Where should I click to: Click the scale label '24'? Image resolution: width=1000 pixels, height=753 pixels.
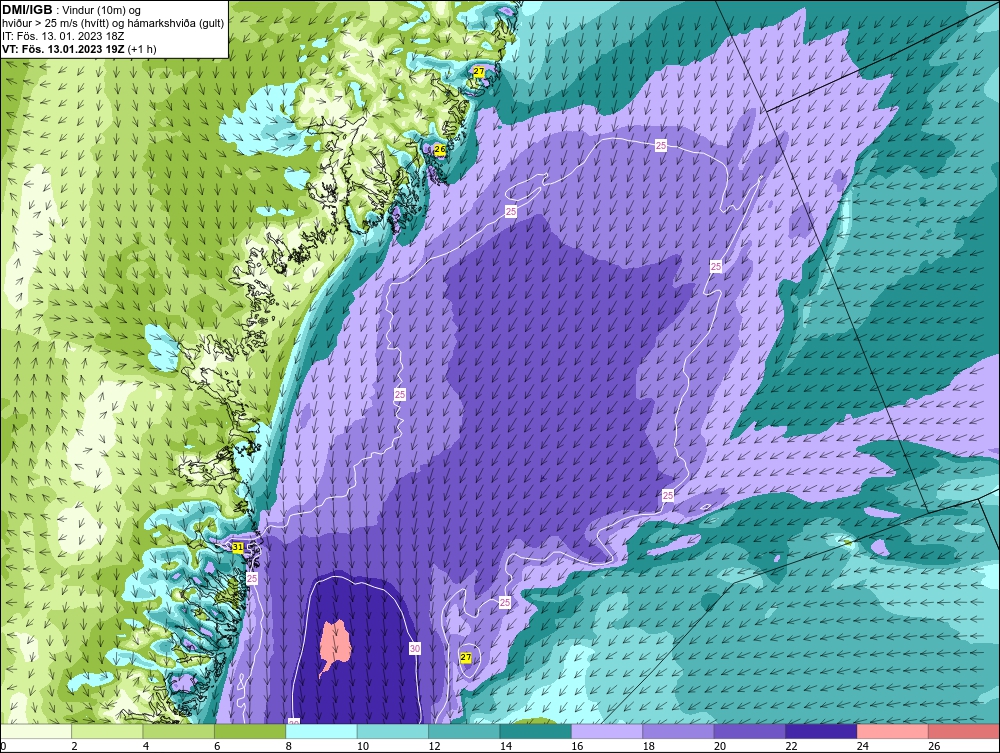[x=863, y=747]
